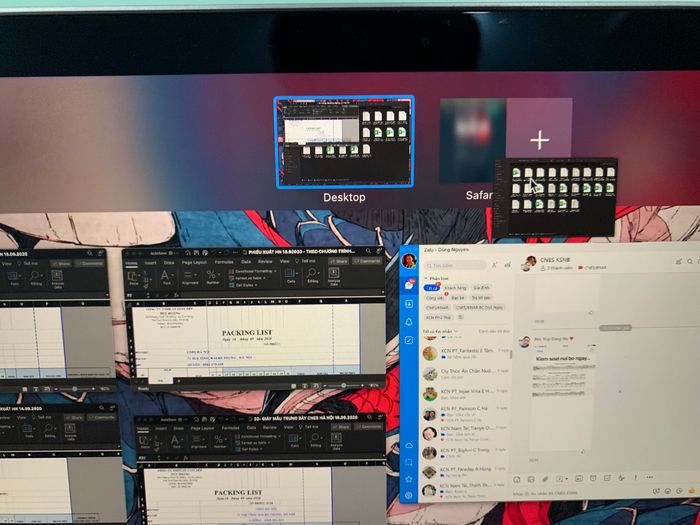Screen dimensions: 700x525
Task: Open Zalo contacts icon in blue sidebar
Action: [409, 304]
